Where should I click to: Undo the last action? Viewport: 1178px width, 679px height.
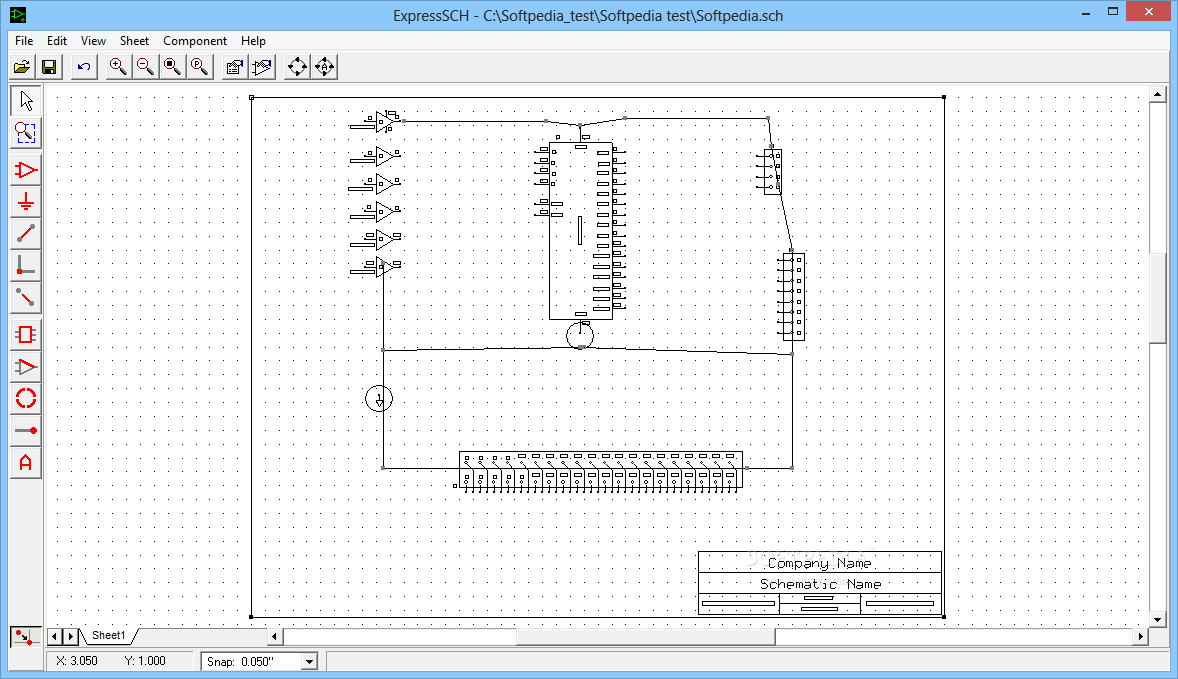[x=83, y=67]
